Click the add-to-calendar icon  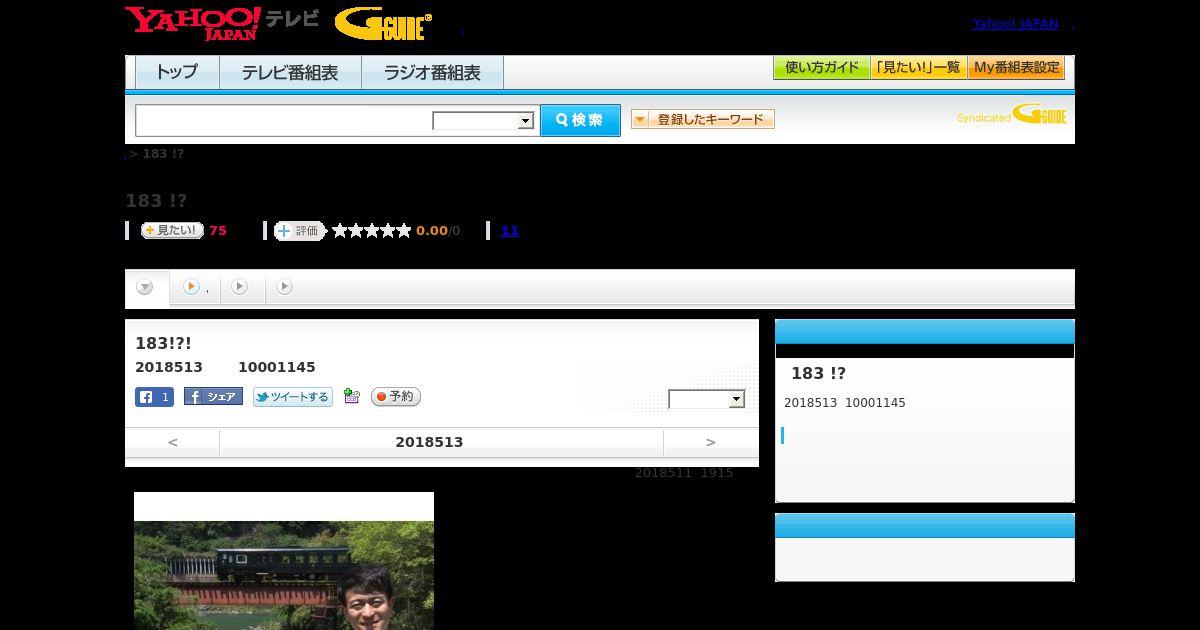click(x=351, y=396)
